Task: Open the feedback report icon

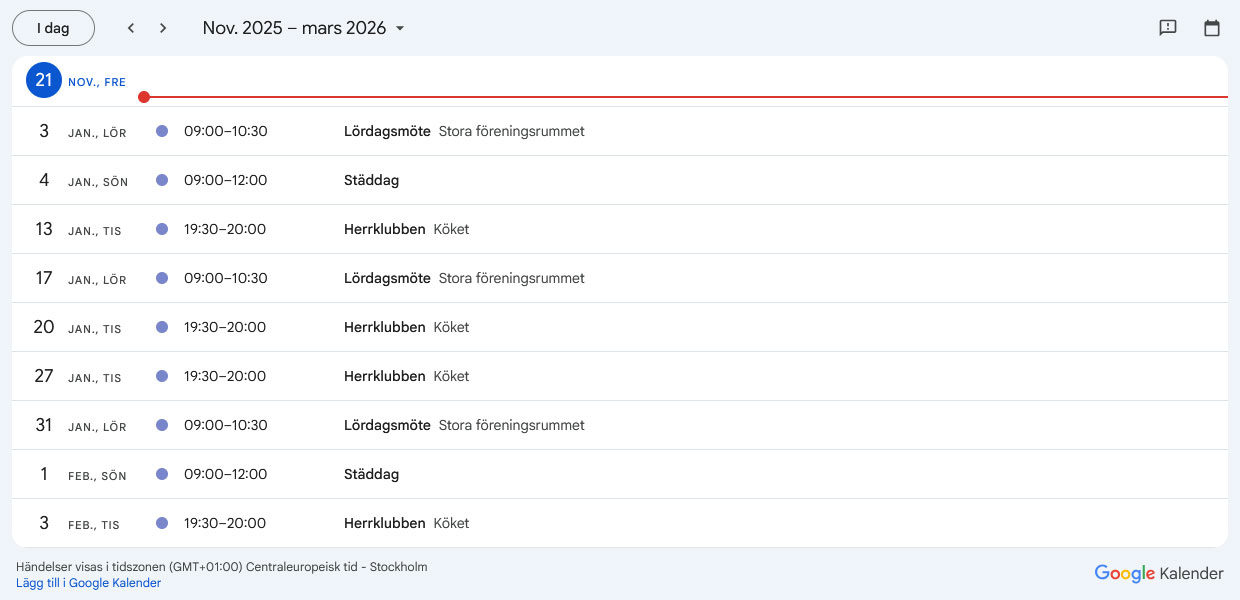Action: click(x=1167, y=28)
